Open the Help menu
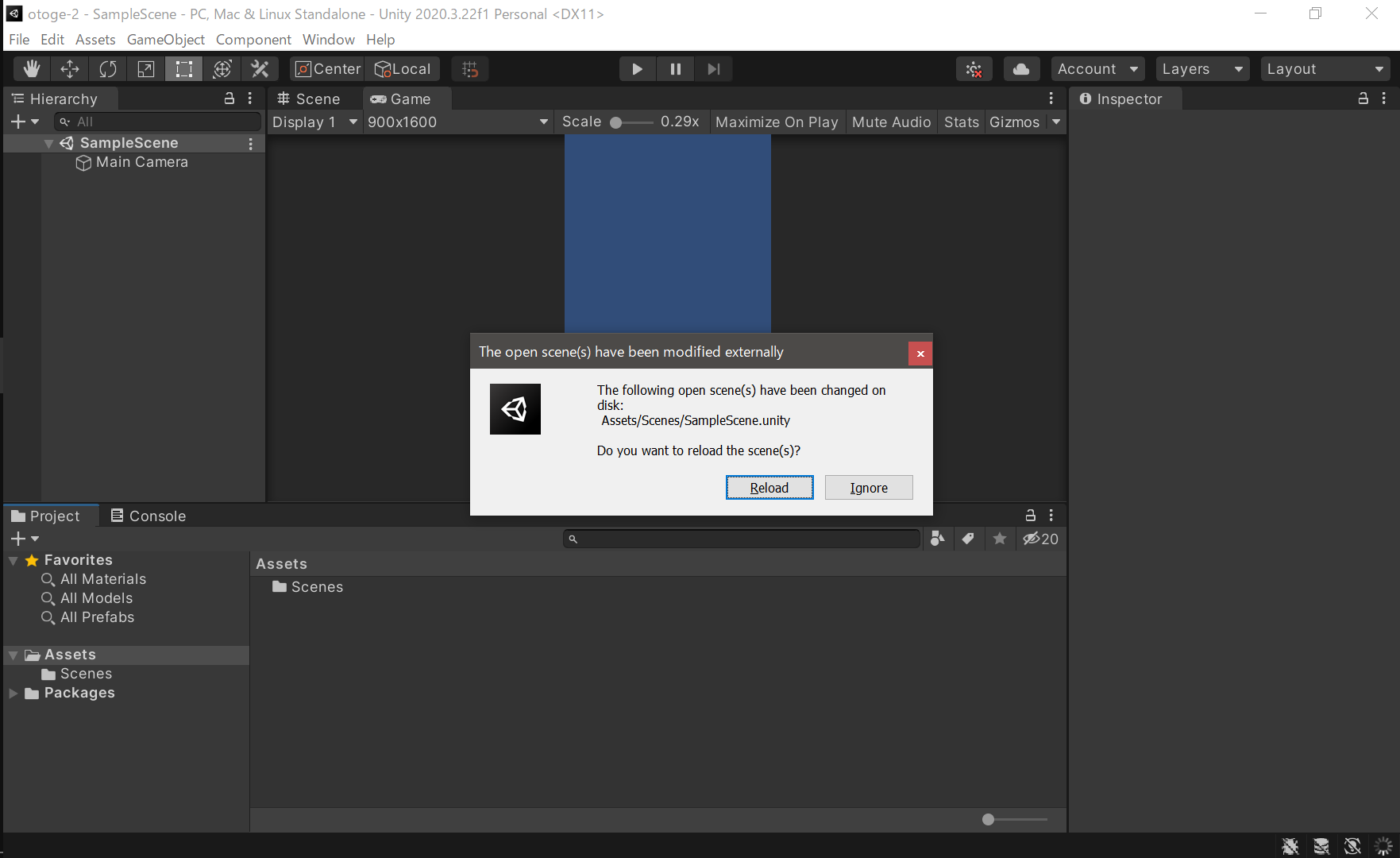 click(x=380, y=39)
